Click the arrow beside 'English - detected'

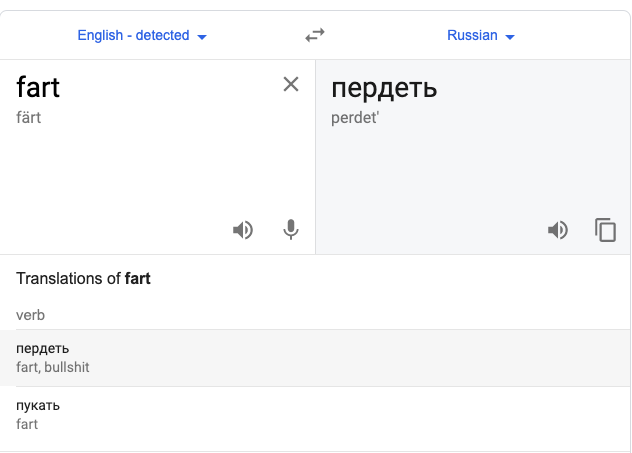pos(202,37)
